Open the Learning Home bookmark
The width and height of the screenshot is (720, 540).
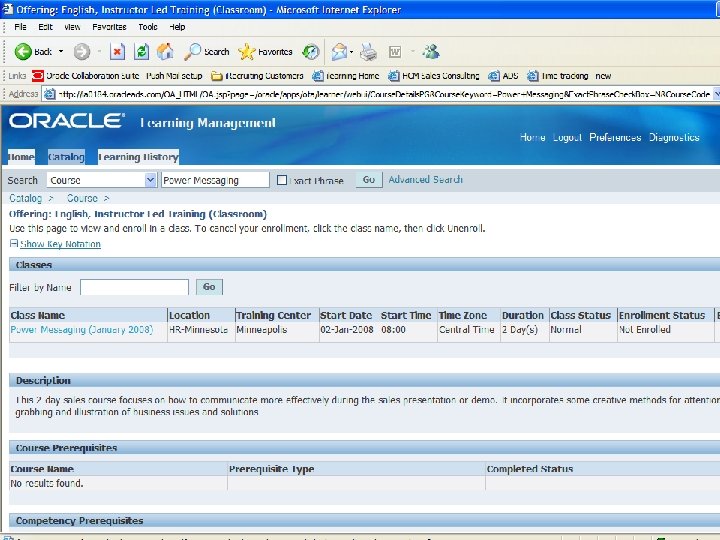pos(346,76)
